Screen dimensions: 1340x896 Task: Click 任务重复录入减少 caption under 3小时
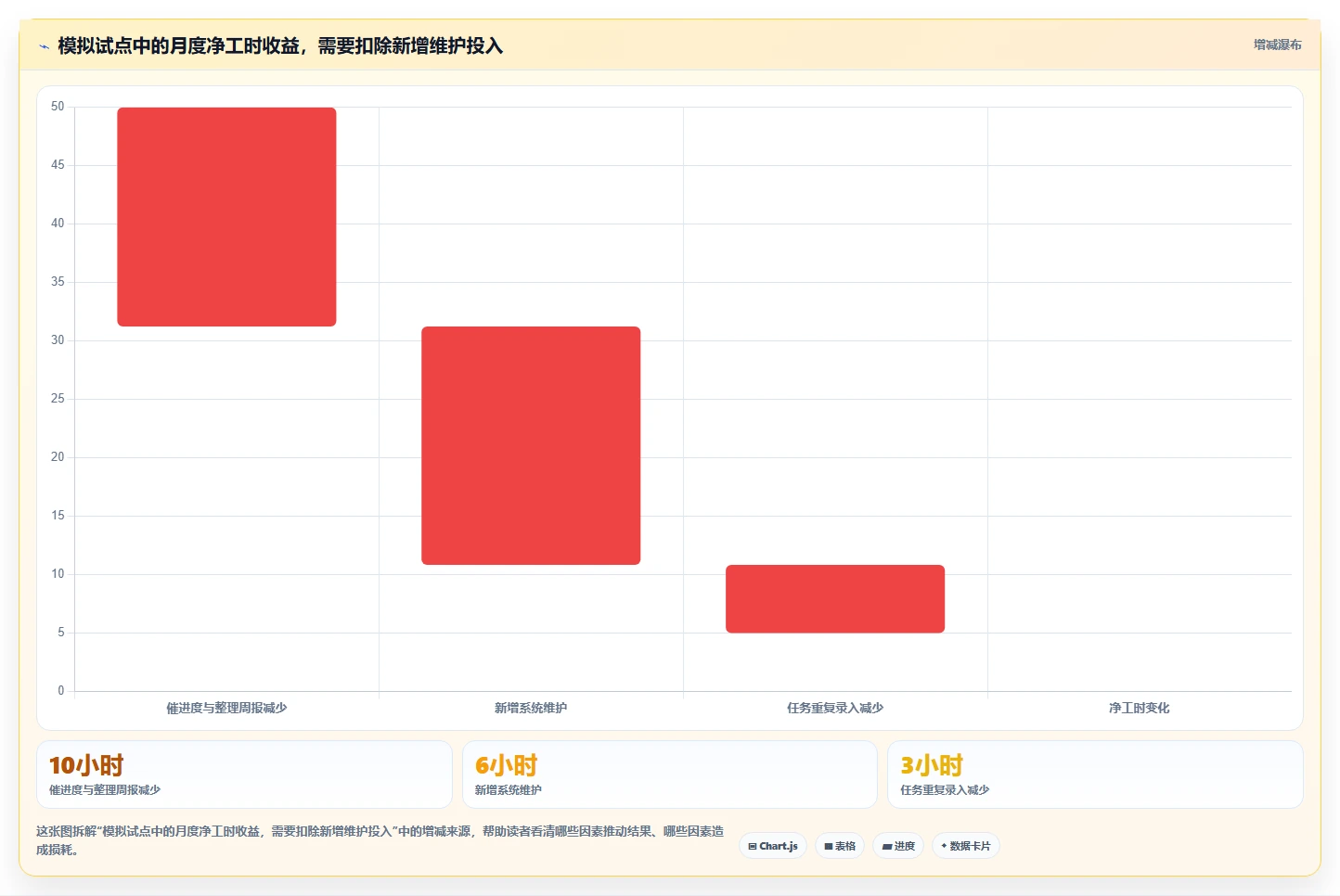945,790
